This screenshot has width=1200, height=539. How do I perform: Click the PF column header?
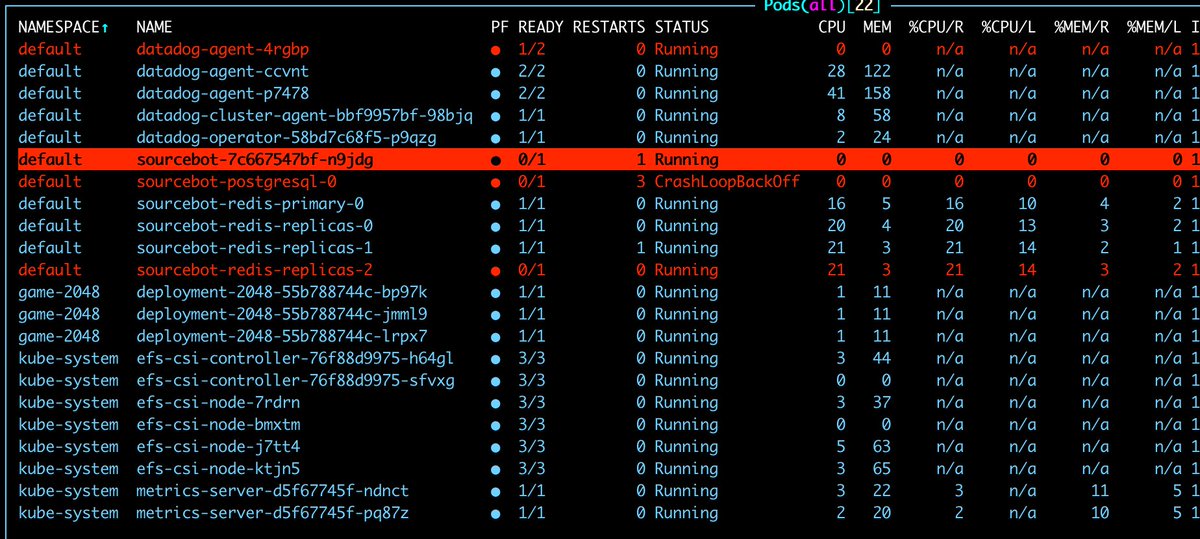coord(500,27)
